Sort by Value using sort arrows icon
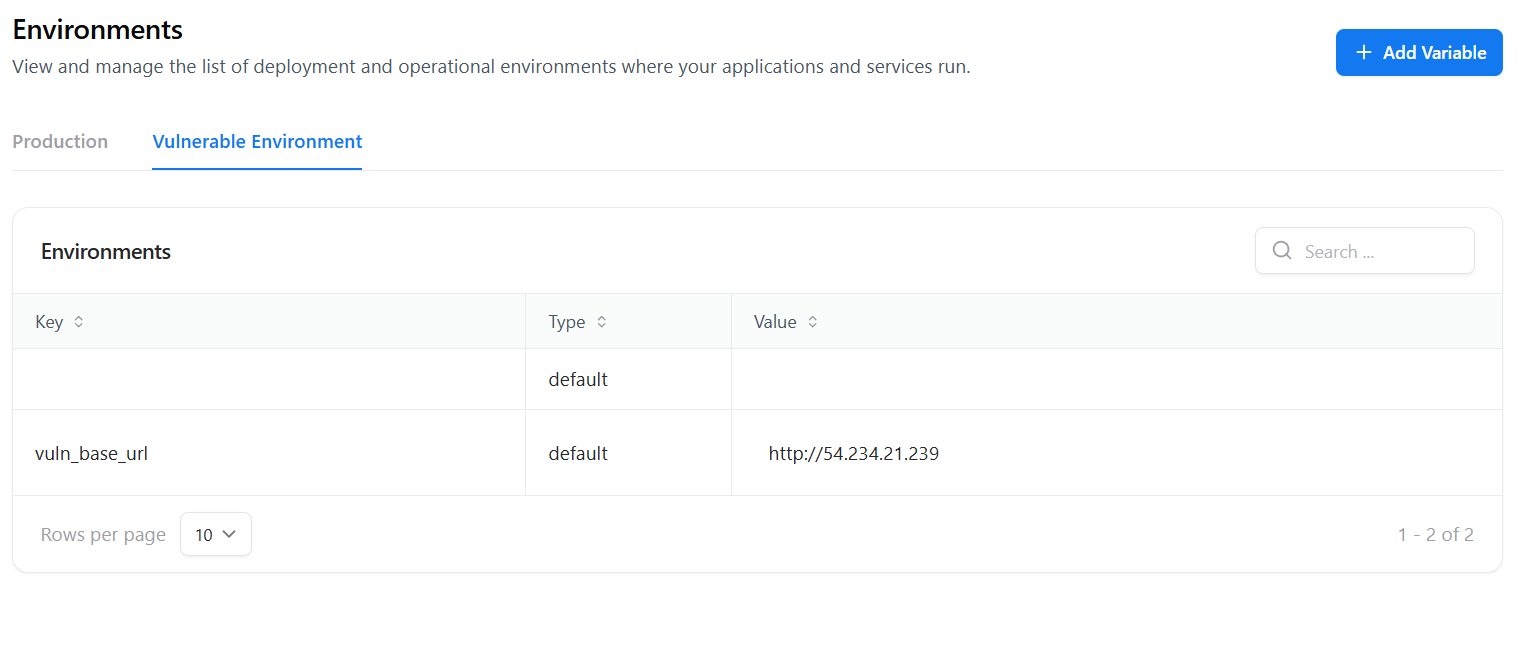 click(813, 322)
